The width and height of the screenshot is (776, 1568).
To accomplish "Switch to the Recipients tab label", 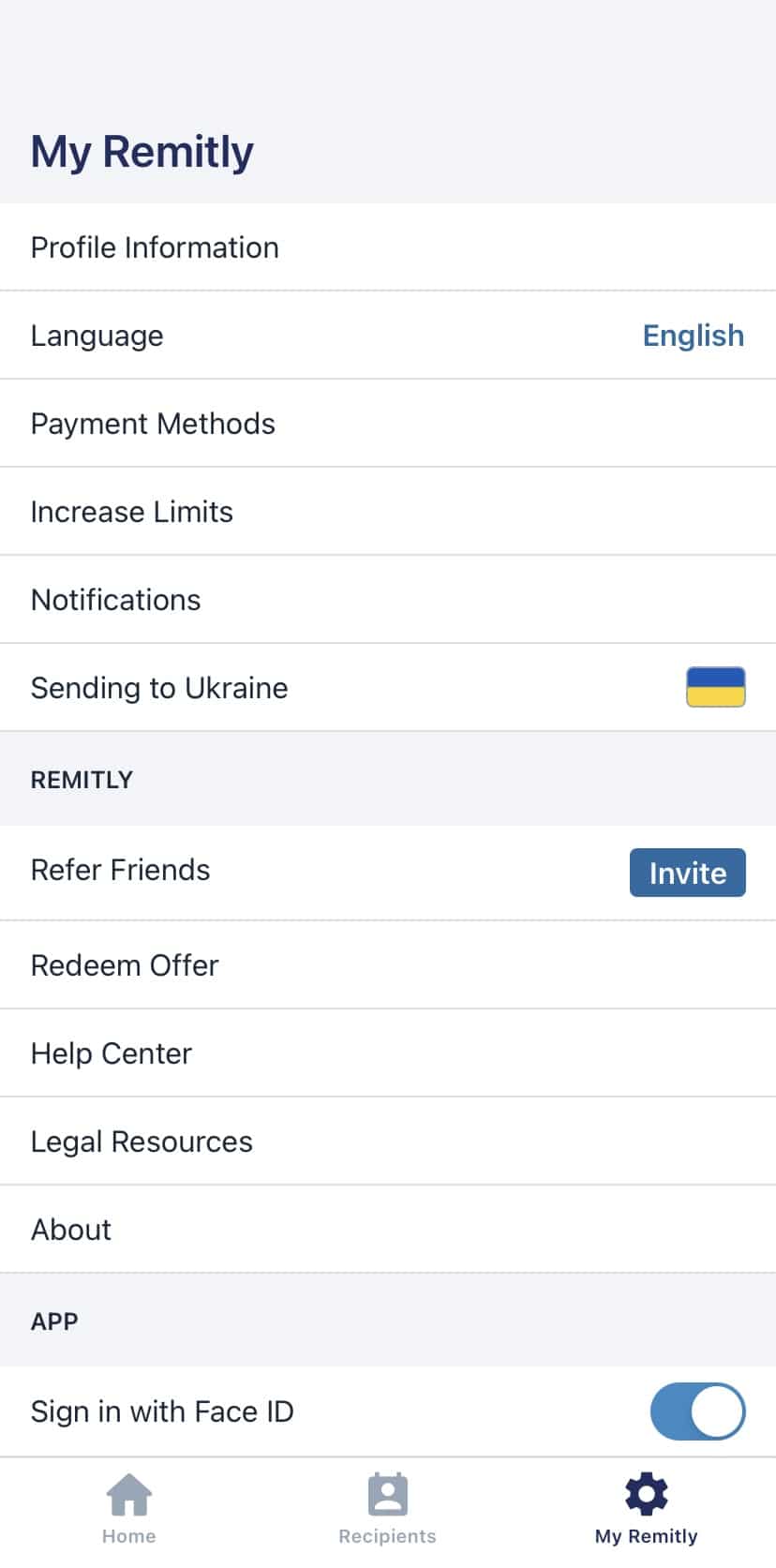I will point(387,1536).
